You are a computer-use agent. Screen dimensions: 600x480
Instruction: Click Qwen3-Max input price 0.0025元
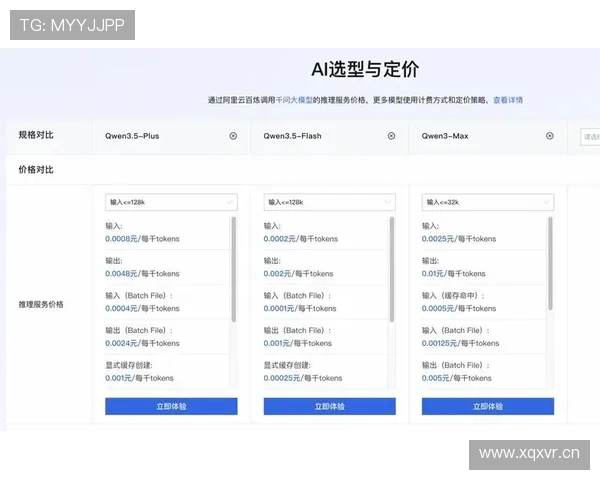[x=438, y=239]
